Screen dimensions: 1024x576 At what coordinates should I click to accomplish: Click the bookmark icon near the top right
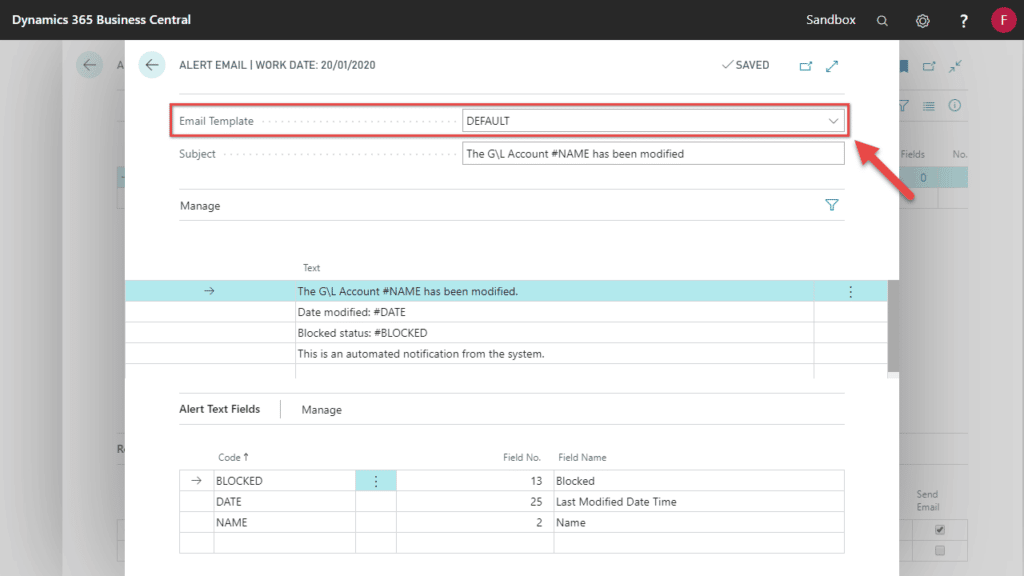(x=903, y=66)
